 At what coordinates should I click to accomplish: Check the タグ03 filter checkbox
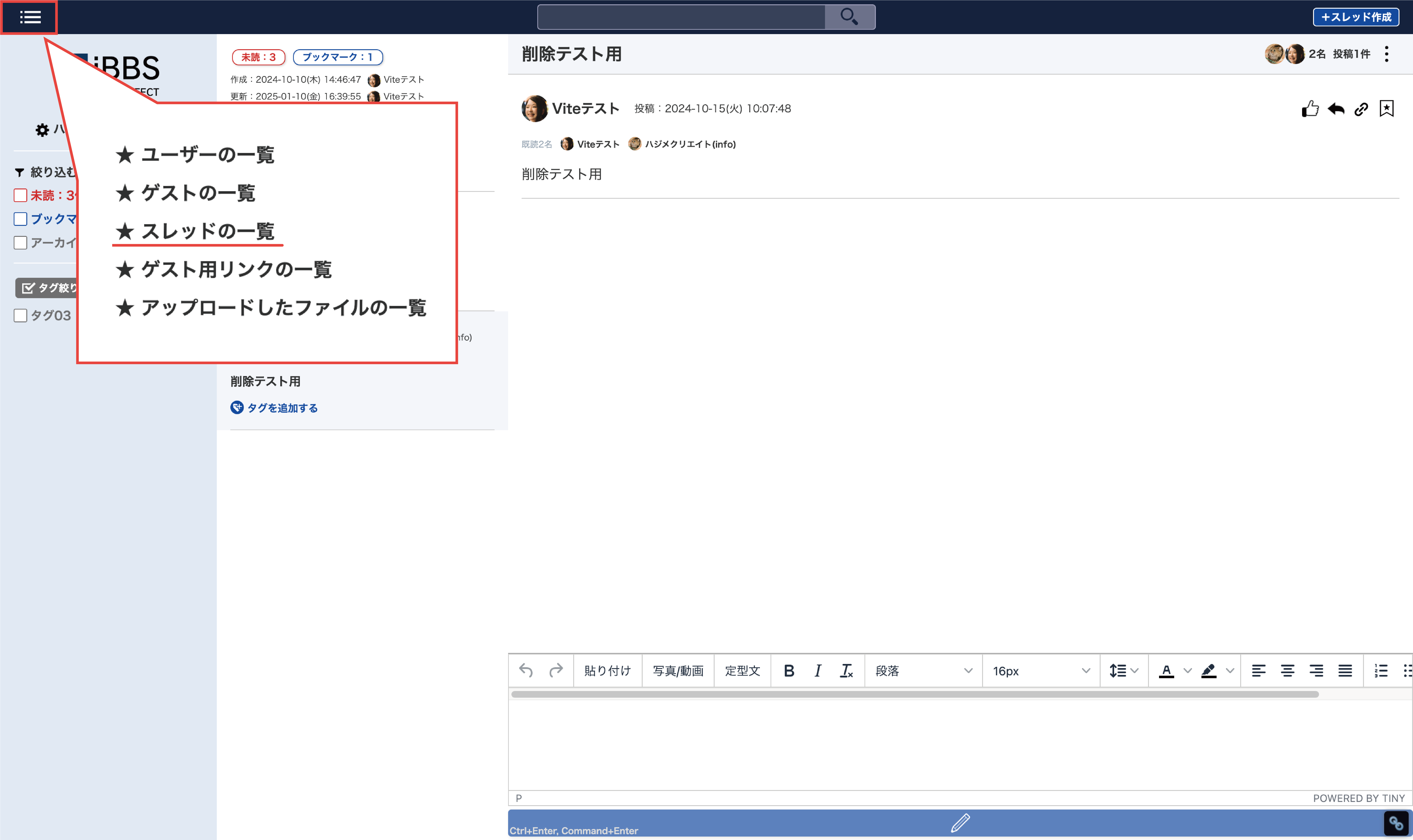tap(20, 315)
